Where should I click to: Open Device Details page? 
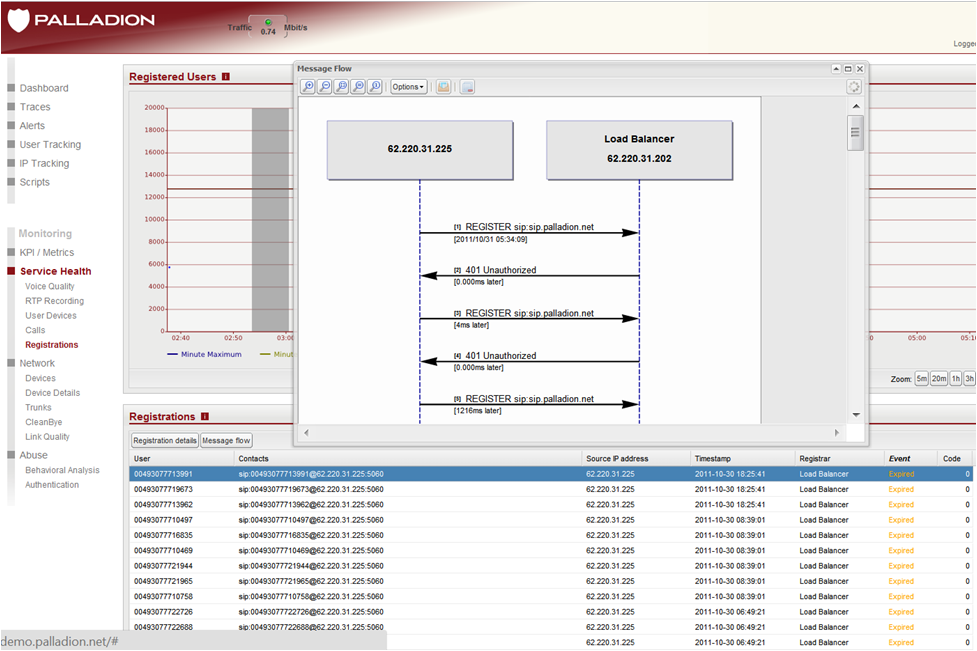[52, 393]
